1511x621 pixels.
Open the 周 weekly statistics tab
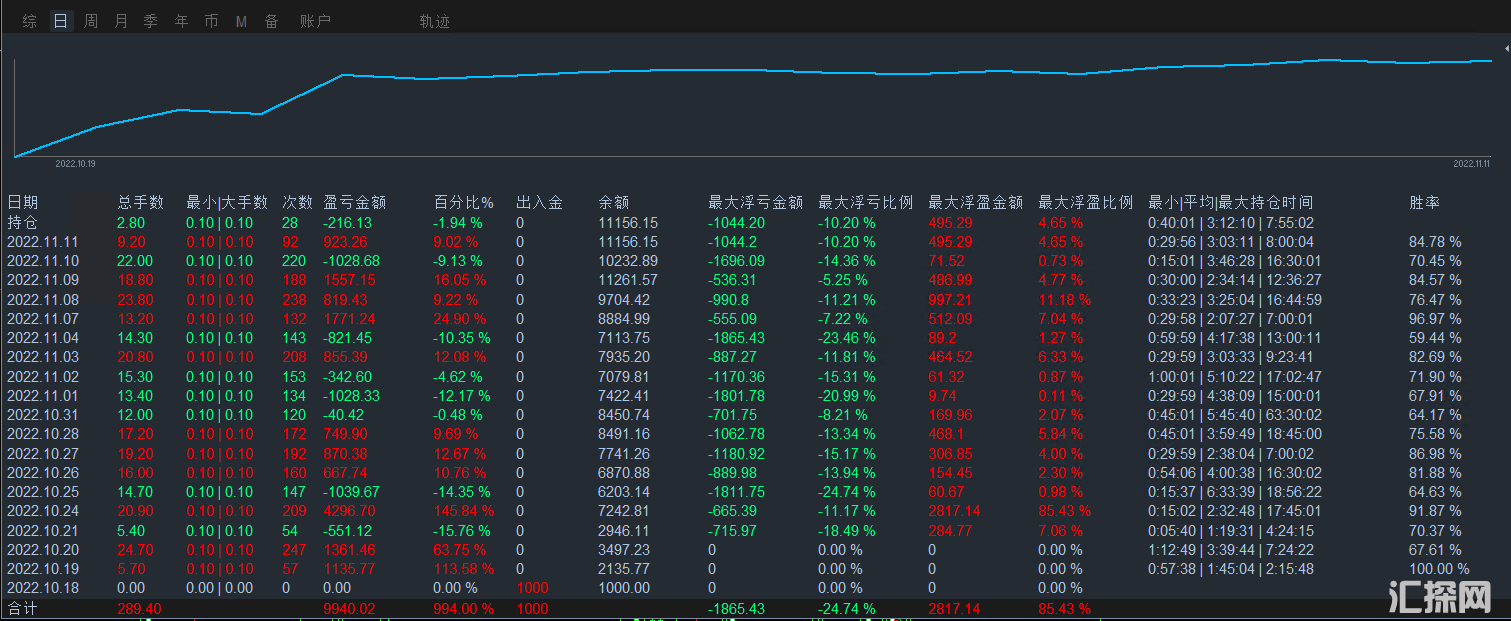point(91,21)
